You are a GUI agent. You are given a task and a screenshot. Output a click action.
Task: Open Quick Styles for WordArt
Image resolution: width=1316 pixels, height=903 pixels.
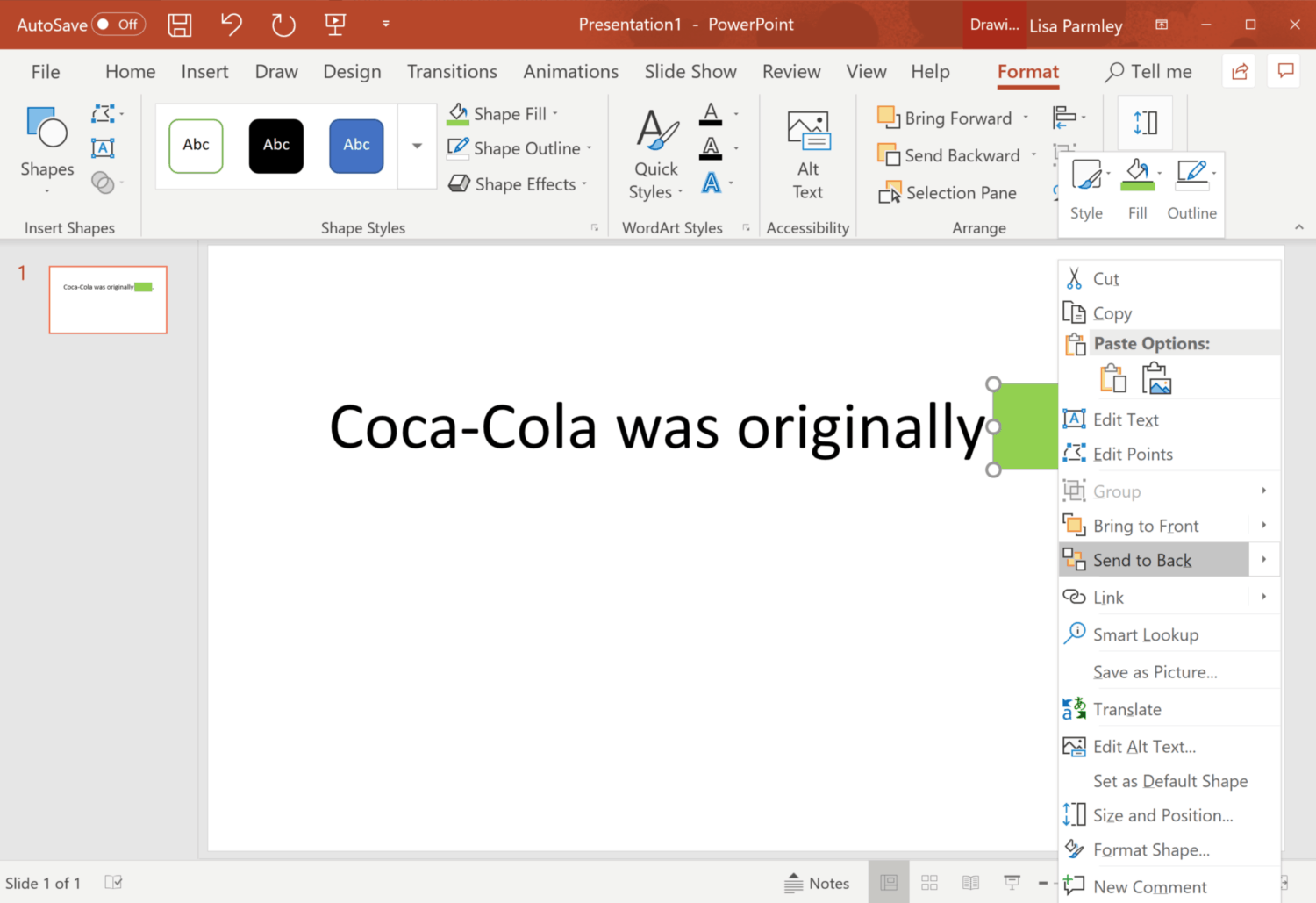[x=655, y=154]
